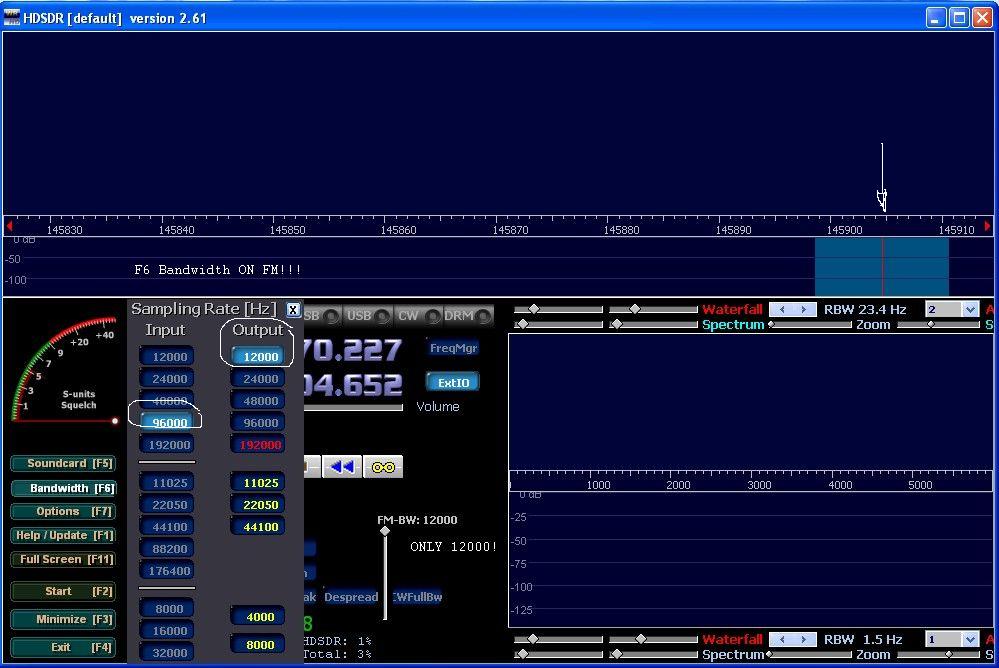The width and height of the screenshot is (999, 668).
Task: Click right scroll arrow on frequency scale
Action: [989, 227]
